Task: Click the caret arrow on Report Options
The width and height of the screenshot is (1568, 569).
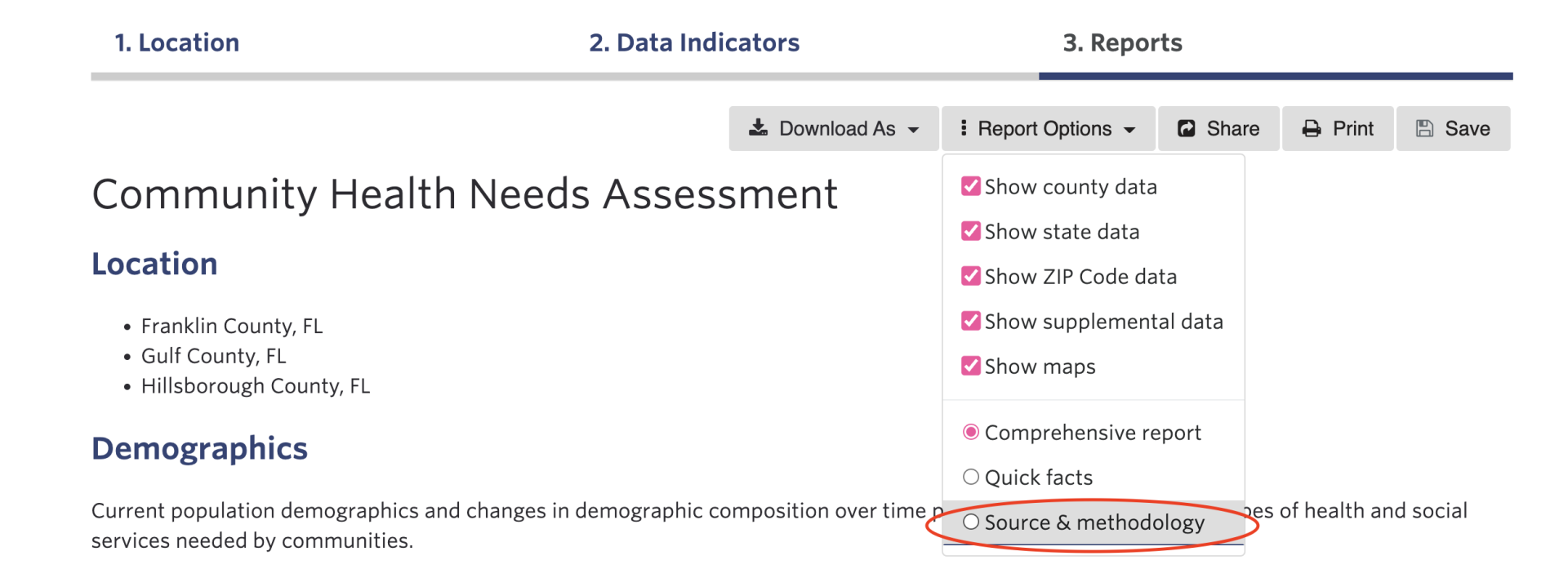Action: coord(1131,128)
